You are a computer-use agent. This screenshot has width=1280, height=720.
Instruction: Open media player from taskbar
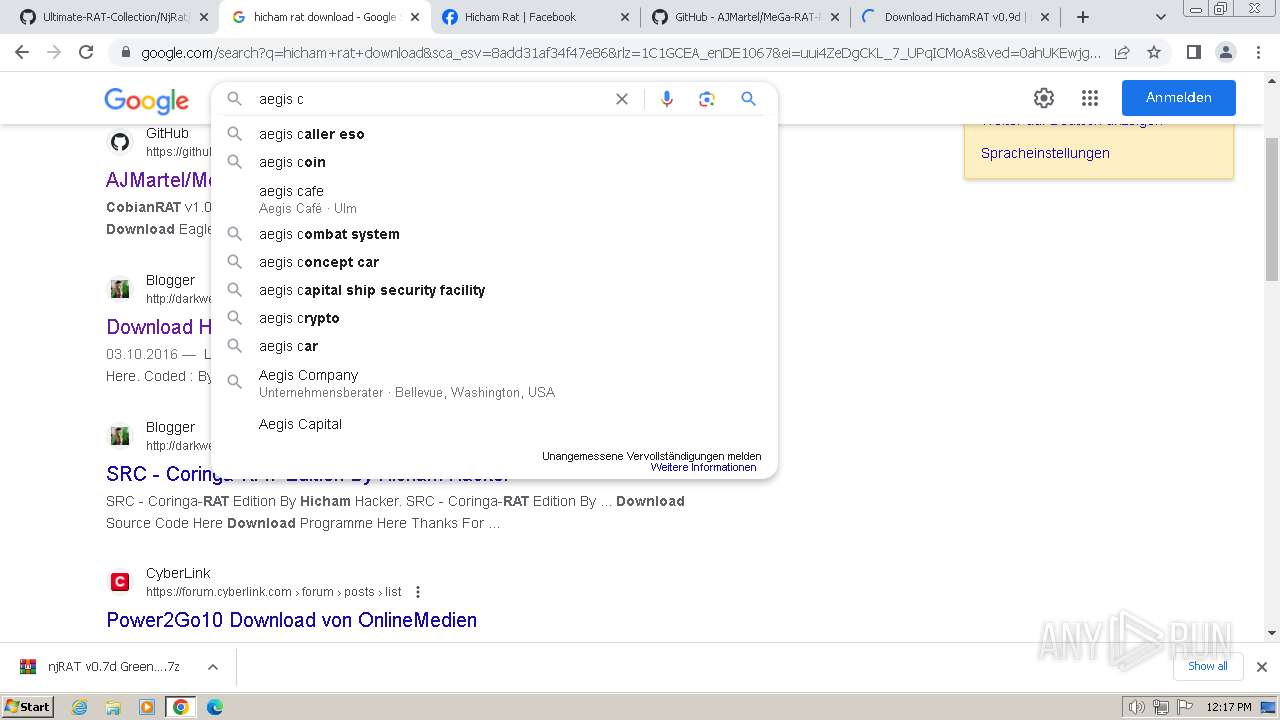tap(147, 707)
